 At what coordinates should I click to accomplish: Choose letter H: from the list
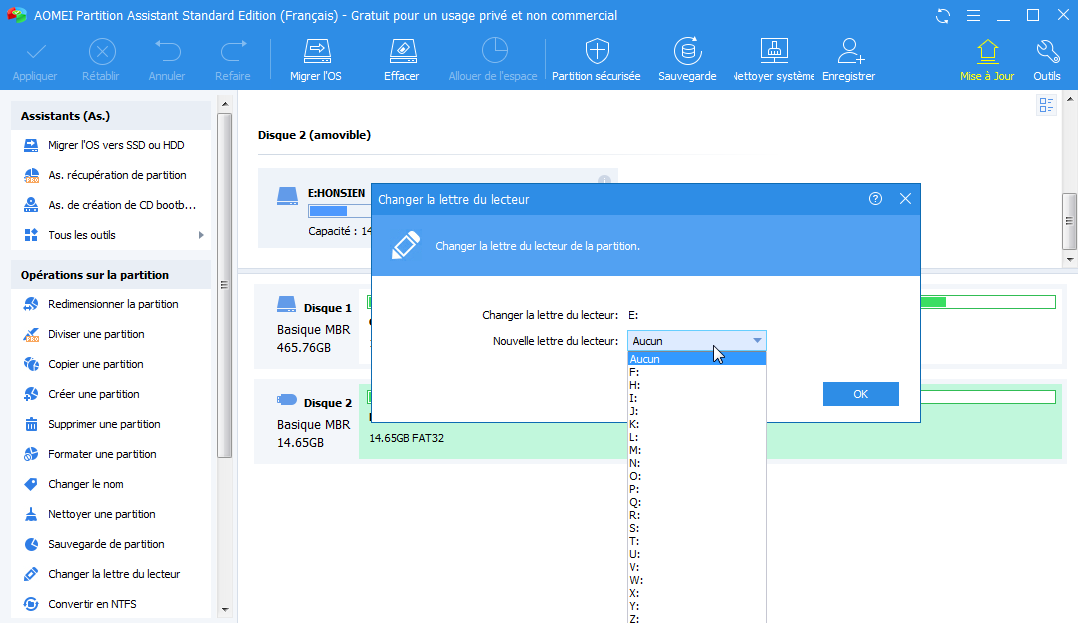click(696, 385)
